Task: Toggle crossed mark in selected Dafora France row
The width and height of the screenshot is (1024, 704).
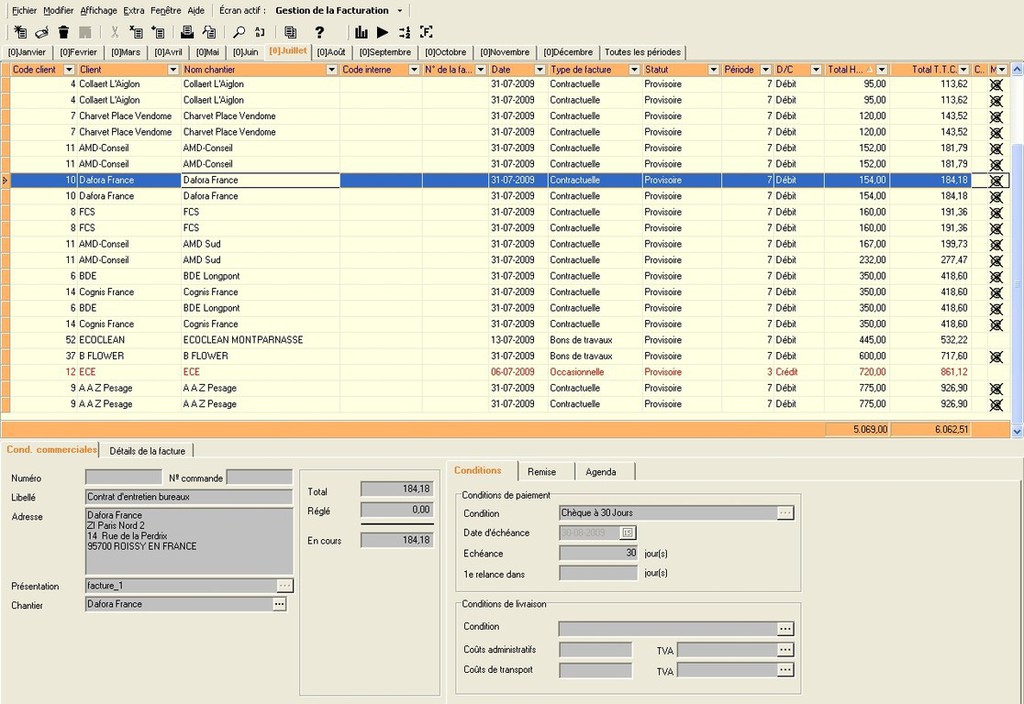Action: (995, 180)
